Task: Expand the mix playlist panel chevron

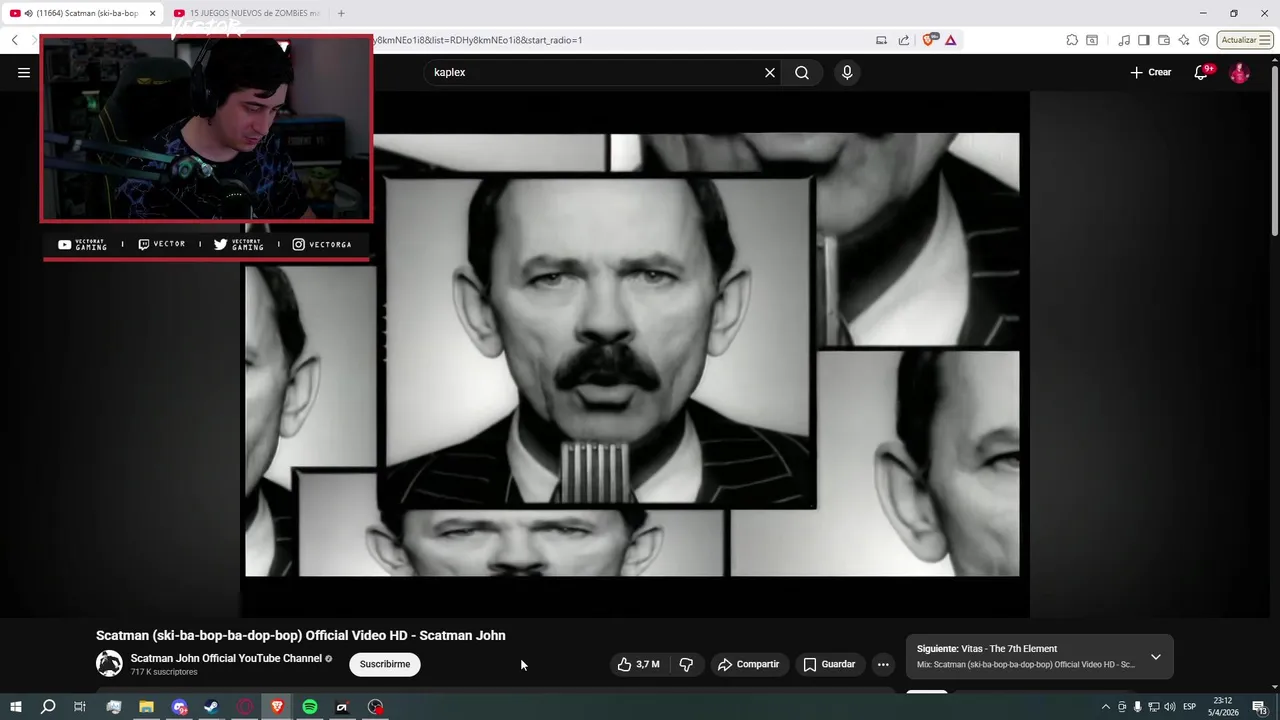Action: click(1156, 657)
